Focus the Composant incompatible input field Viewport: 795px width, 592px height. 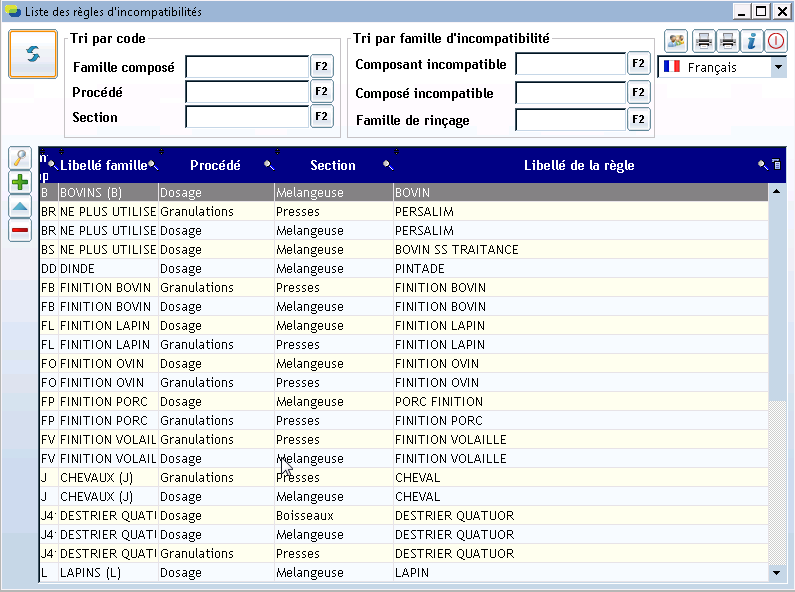[x=570, y=64]
